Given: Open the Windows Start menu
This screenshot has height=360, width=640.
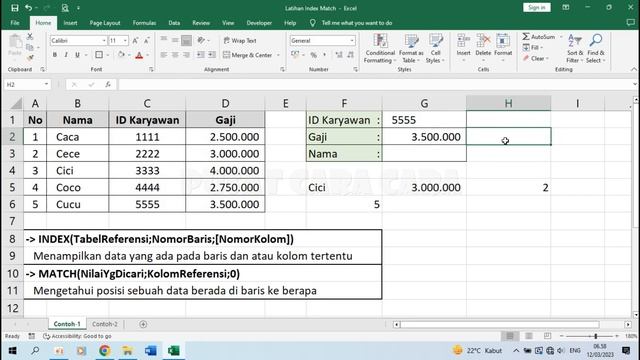Looking at the screenshot, I should point(12,351).
